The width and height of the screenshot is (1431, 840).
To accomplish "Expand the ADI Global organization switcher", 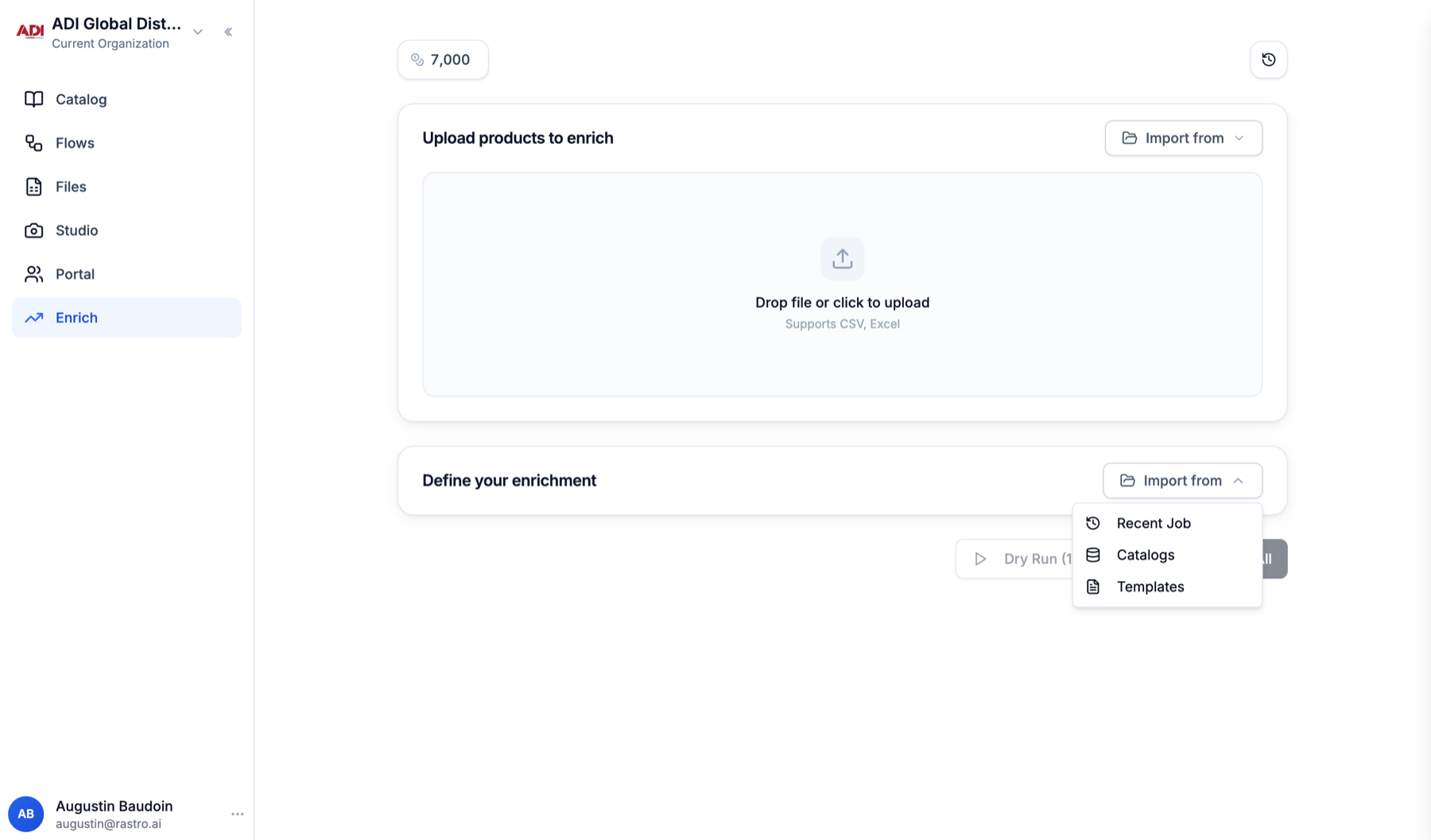I will coord(198,32).
